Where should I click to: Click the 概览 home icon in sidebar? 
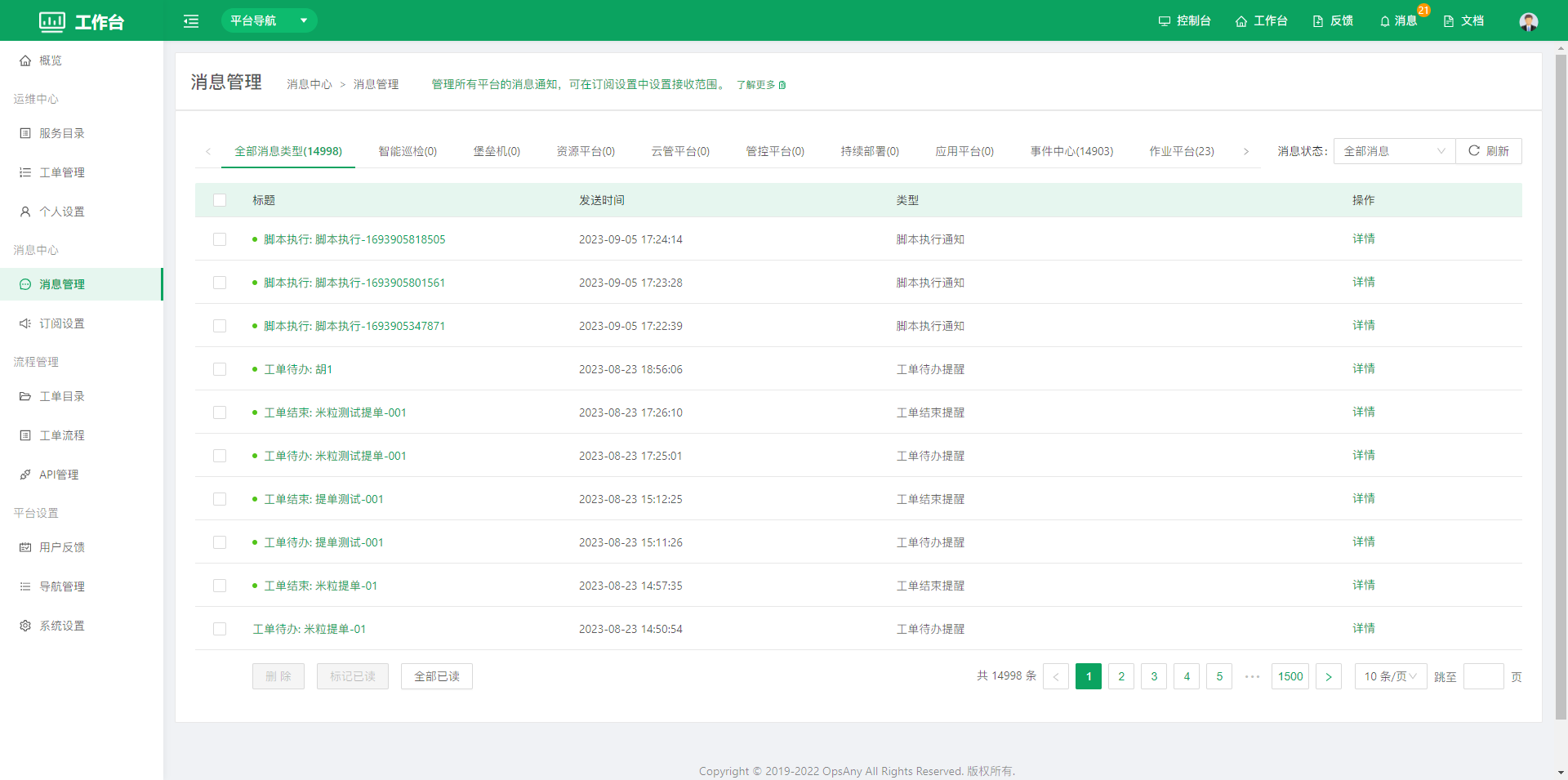[x=25, y=60]
